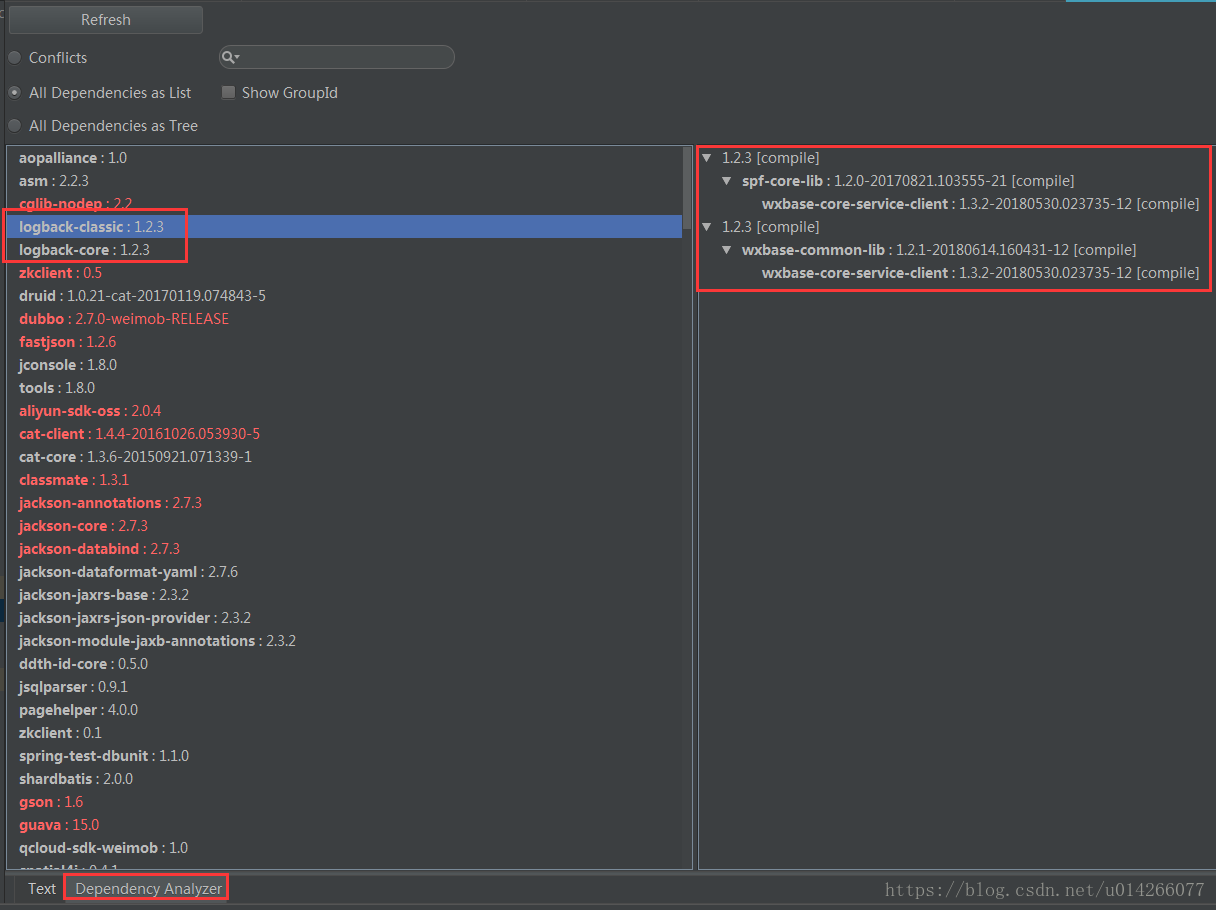Select zkclient : 0.5 conflict entry
The width and height of the screenshot is (1216, 910).
pyautogui.click(x=60, y=273)
